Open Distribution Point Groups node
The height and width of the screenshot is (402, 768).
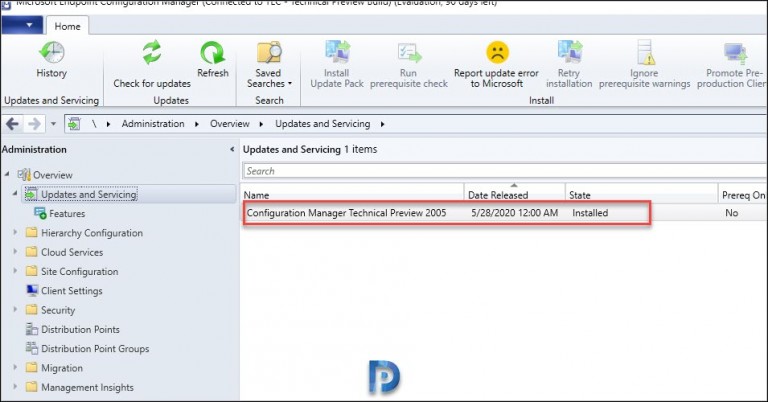click(95, 349)
